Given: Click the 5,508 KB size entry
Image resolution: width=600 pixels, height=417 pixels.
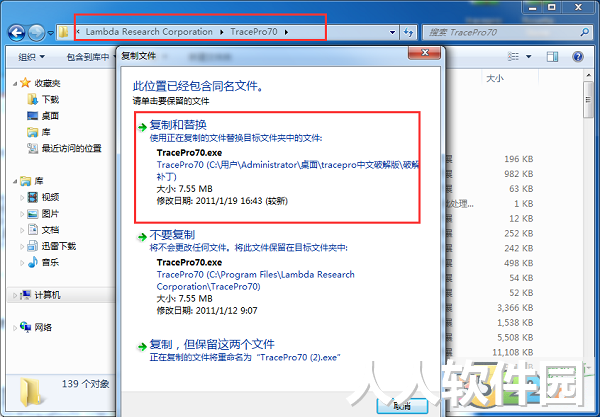Looking at the screenshot, I should tap(515, 337).
